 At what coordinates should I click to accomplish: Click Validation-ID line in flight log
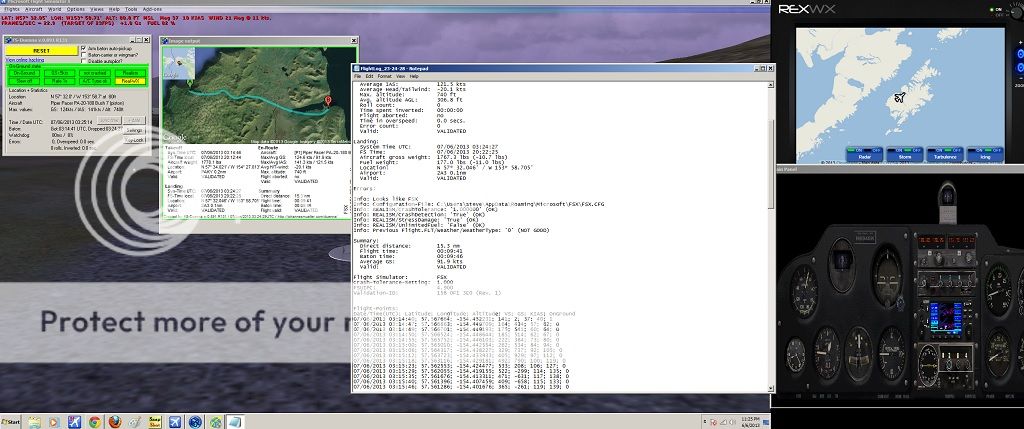[x=427, y=293]
